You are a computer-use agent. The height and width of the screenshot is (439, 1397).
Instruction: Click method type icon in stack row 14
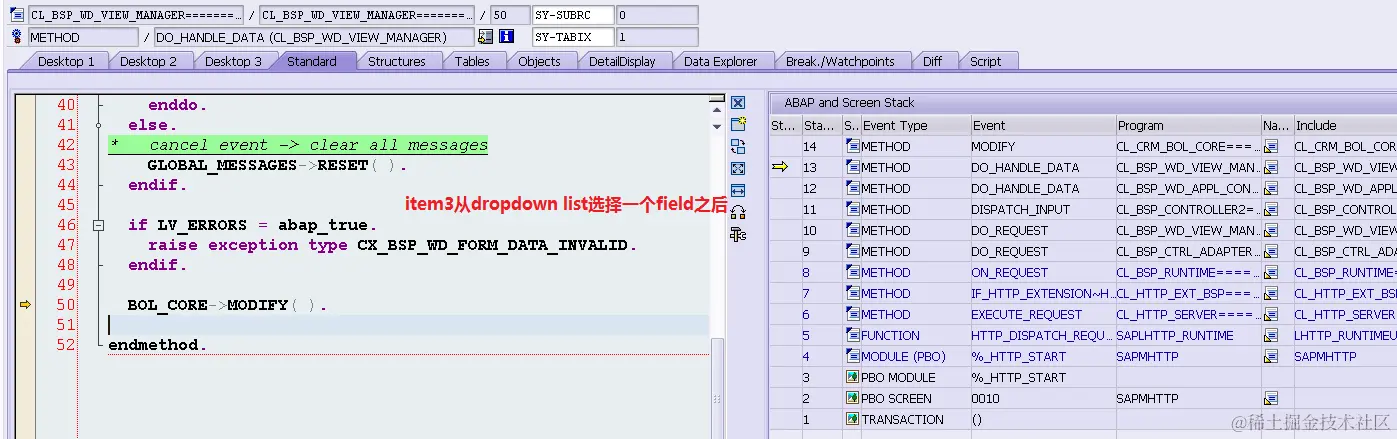pos(852,147)
